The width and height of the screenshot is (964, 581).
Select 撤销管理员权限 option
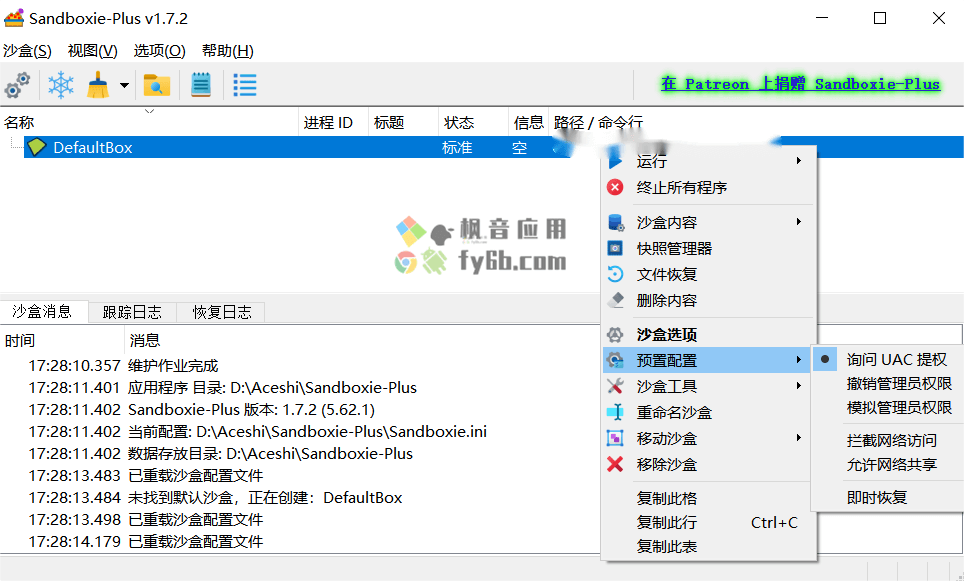pos(889,384)
